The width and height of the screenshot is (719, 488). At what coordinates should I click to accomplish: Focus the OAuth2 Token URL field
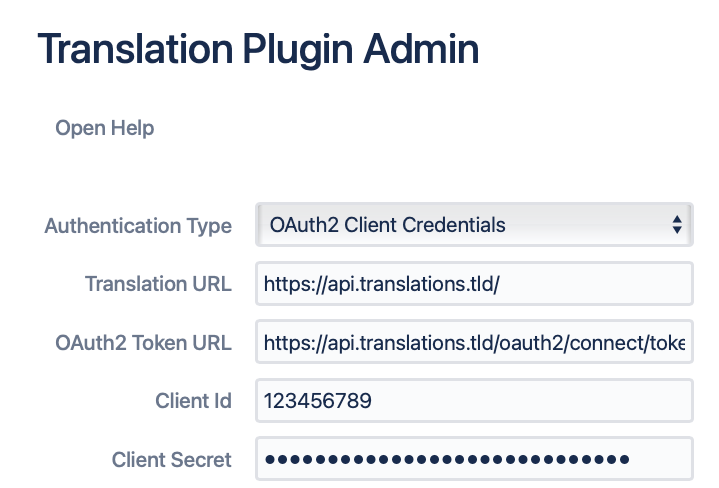[x=473, y=343]
